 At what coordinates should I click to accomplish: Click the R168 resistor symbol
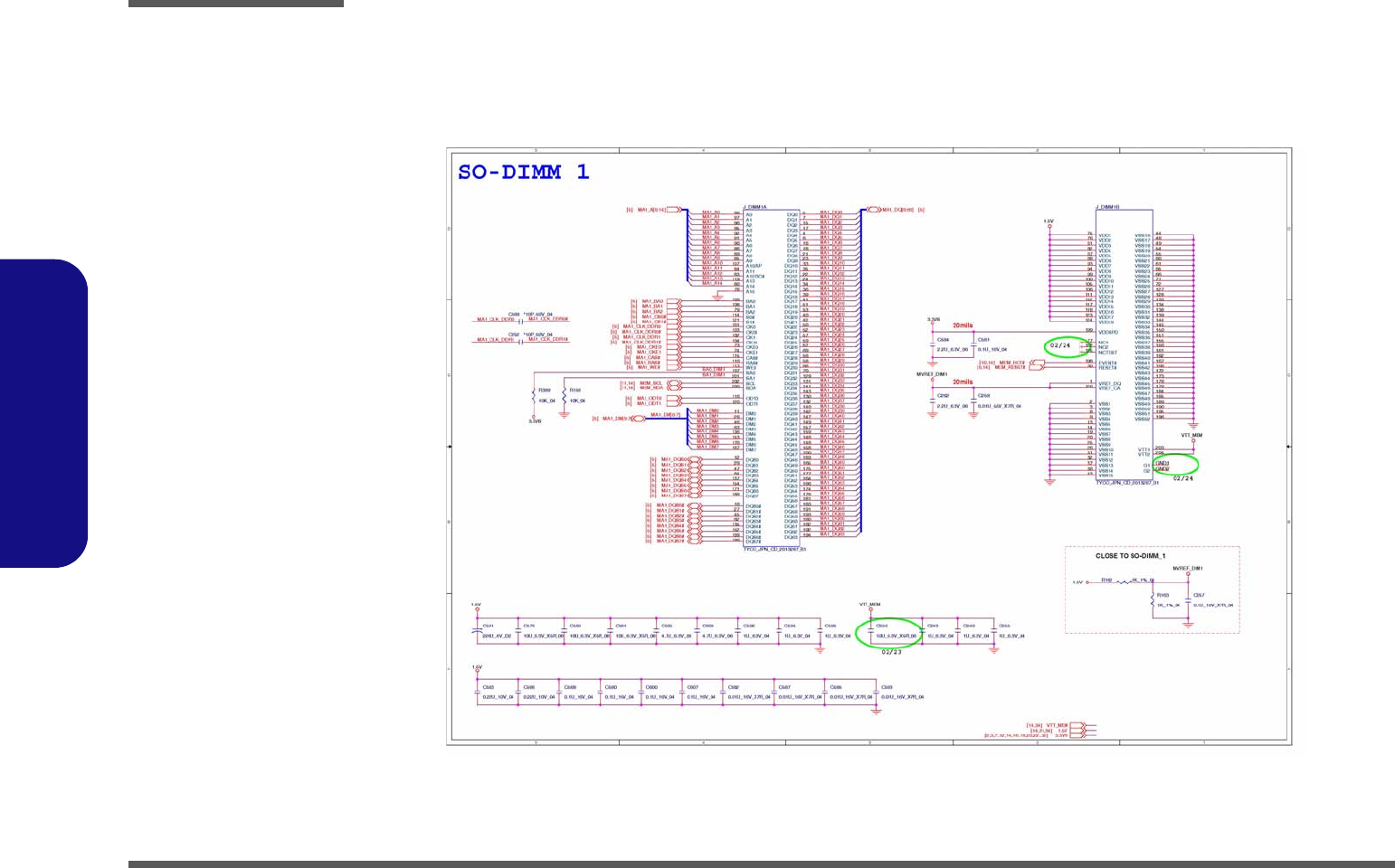coord(565,396)
